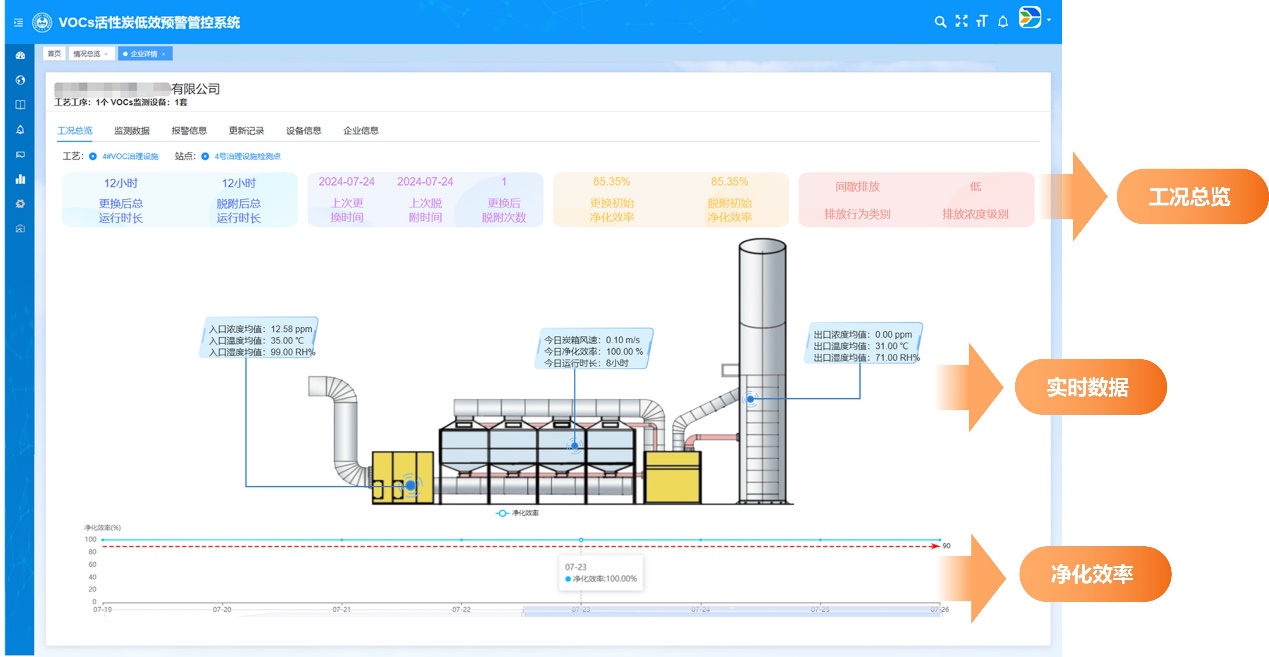
Task: Click the 首页 page tab button
Action: (x=54, y=54)
